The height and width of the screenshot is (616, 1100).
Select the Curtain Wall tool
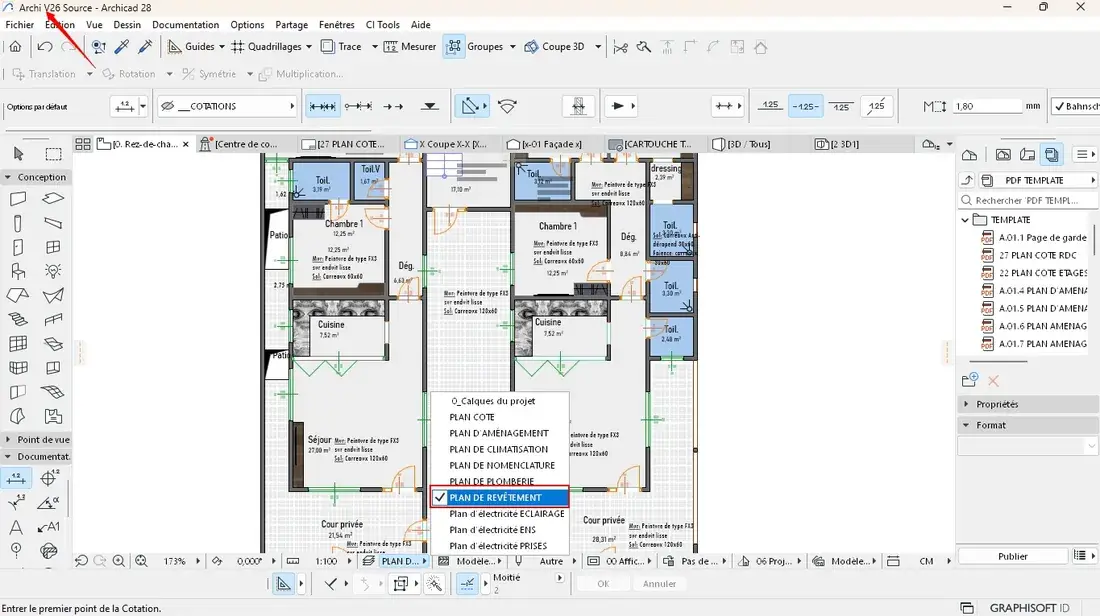[x=18, y=344]
